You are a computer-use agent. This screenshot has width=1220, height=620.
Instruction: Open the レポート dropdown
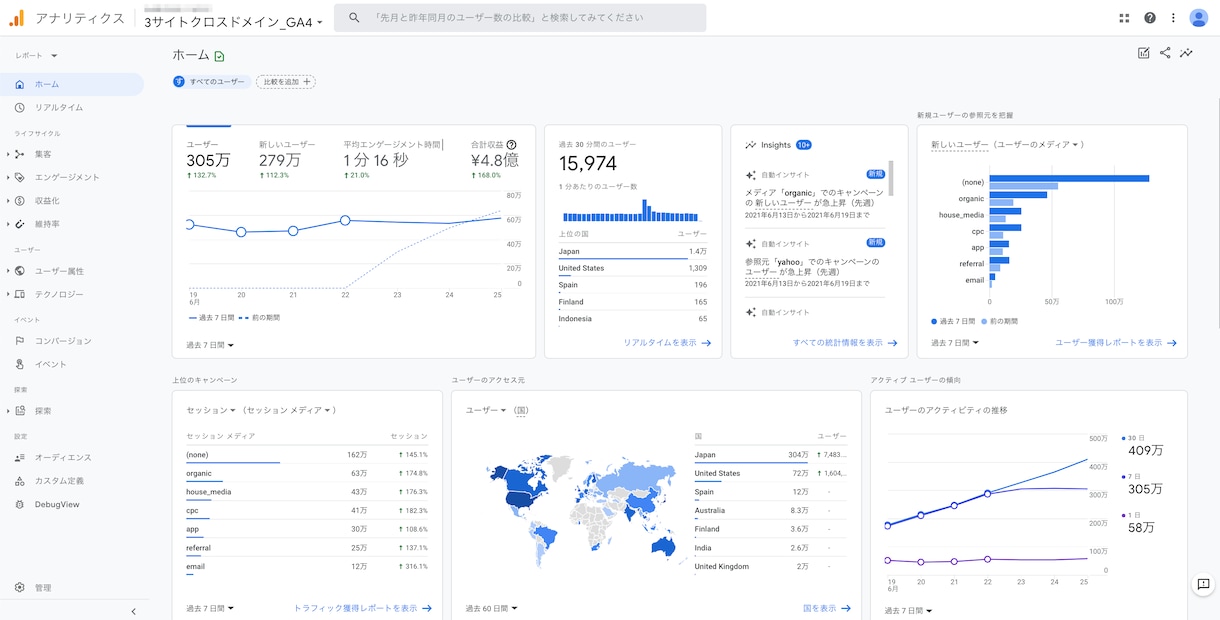[x=36, y=56]
